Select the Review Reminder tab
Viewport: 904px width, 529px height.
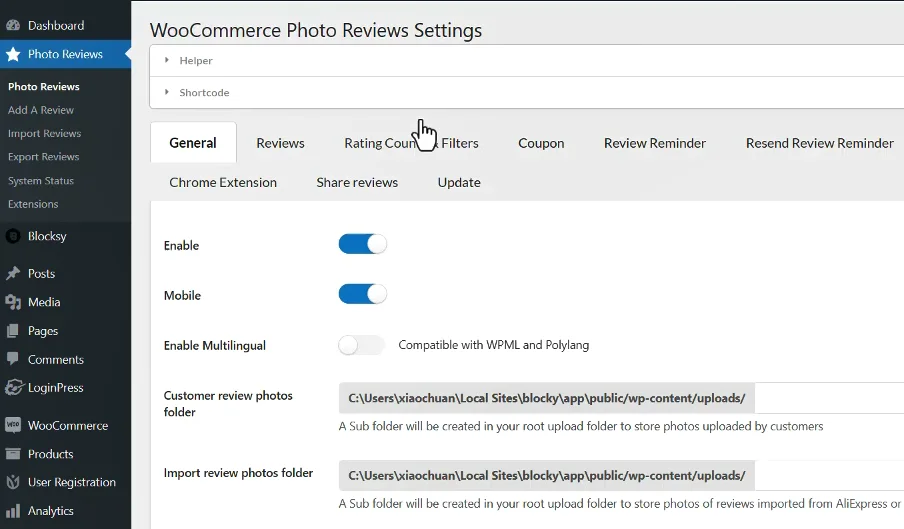tap(654, 143)
